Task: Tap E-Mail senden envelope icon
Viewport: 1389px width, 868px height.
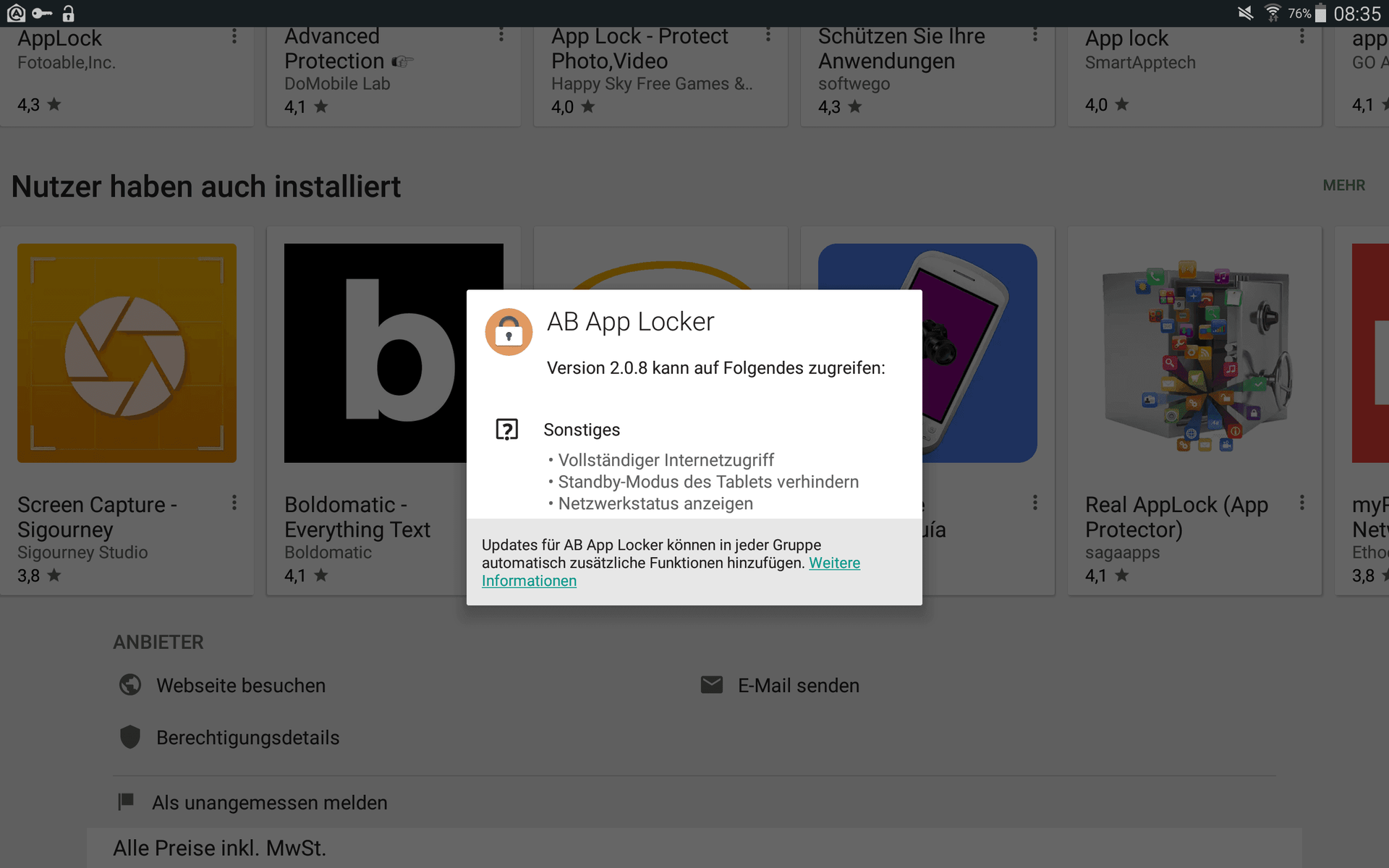Action: [x=712, y=684]
